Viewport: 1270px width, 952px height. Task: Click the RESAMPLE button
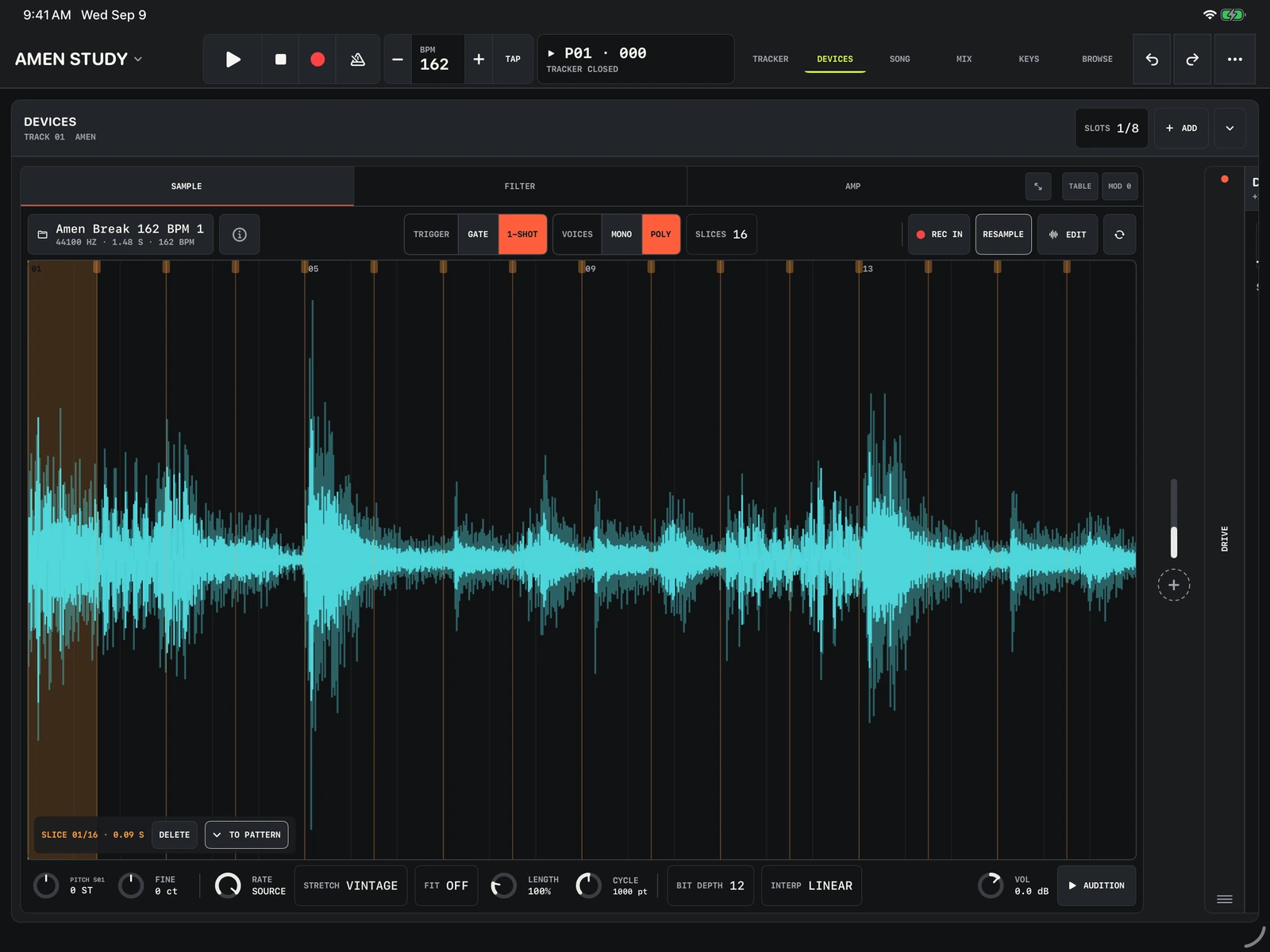point(1003,234)
